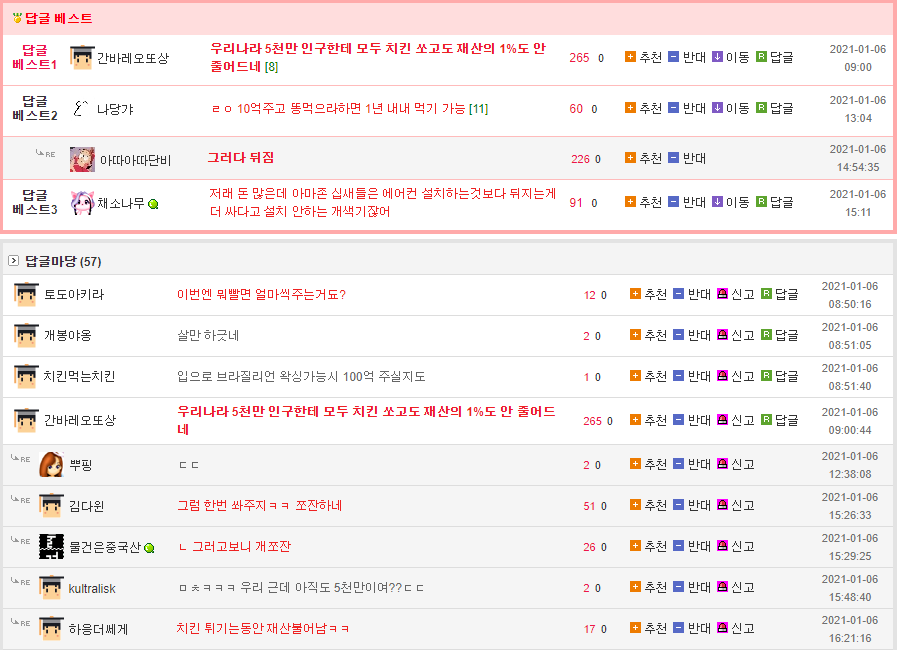The width and height of the screenshot is (898, 650).
Task: Click 답글 button on 나당갸's best reply
Action: [775, 108]
